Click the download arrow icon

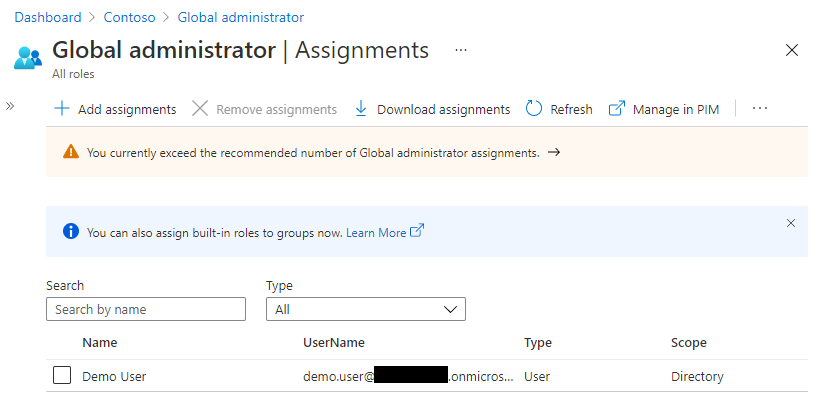coord(360,109)
